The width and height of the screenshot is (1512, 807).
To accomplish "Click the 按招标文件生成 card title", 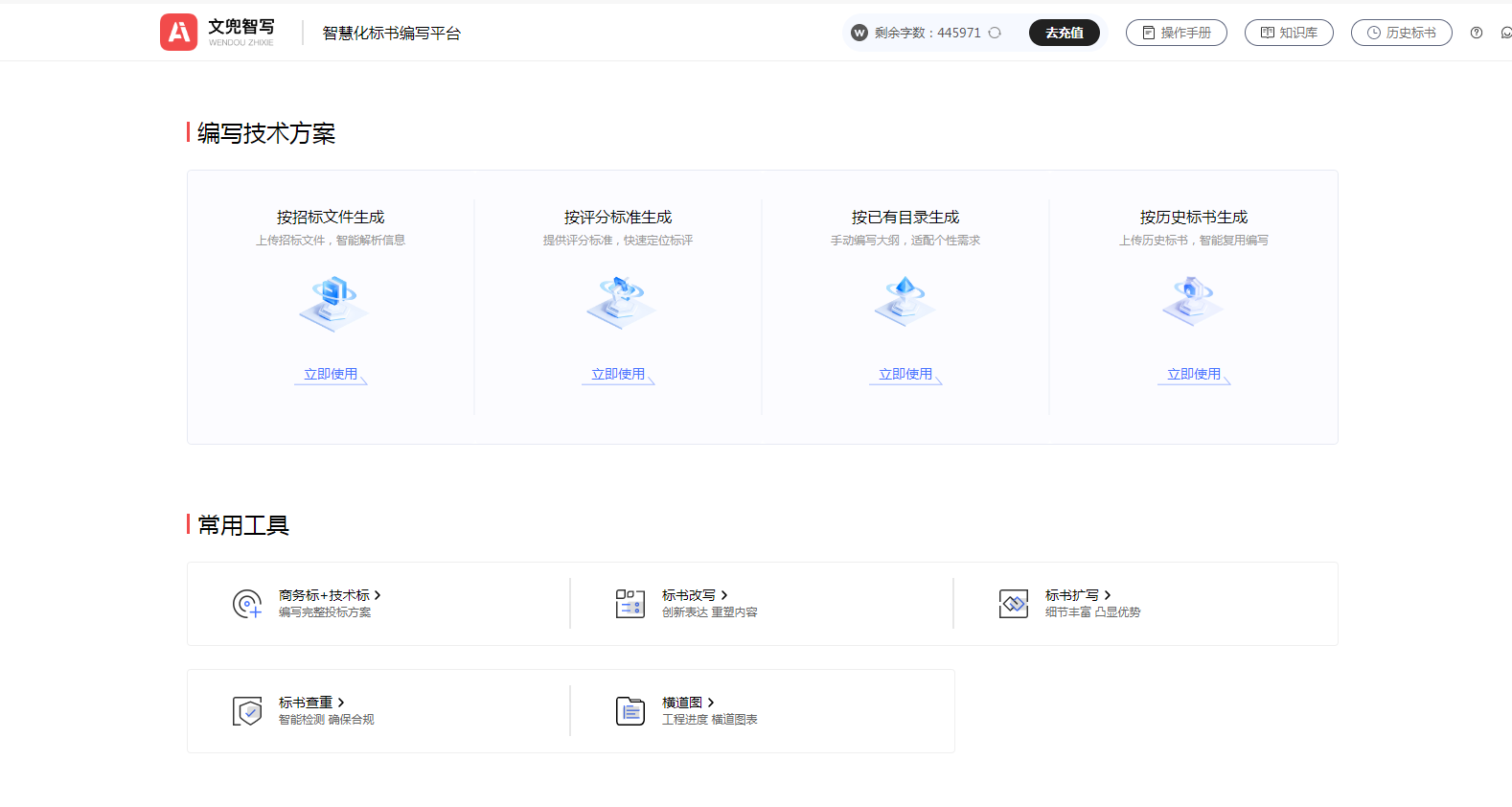I will [331, 218].
